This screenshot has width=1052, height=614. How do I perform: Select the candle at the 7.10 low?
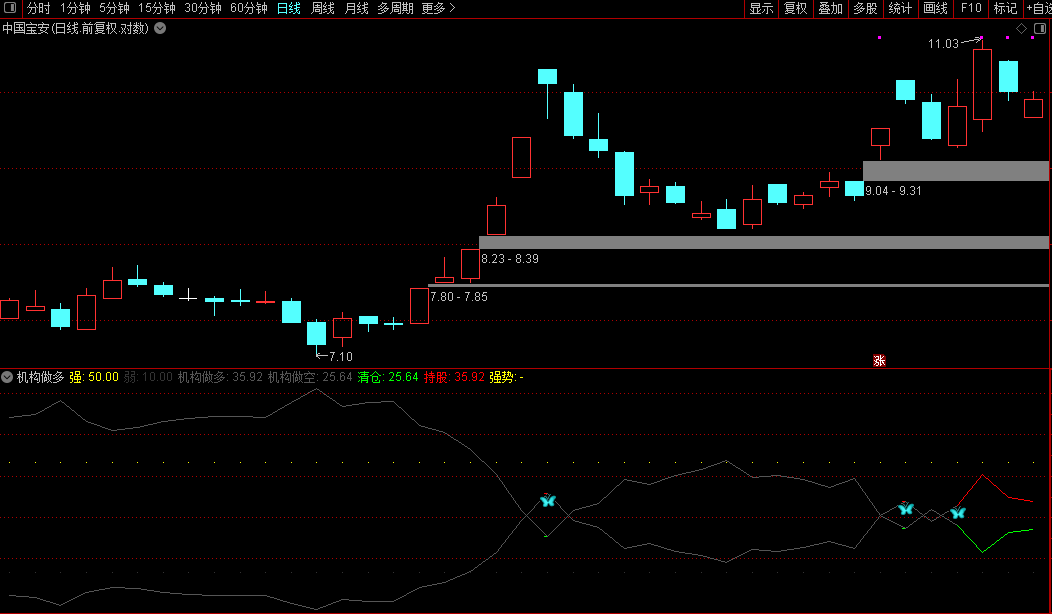click(x=316, y=334)
